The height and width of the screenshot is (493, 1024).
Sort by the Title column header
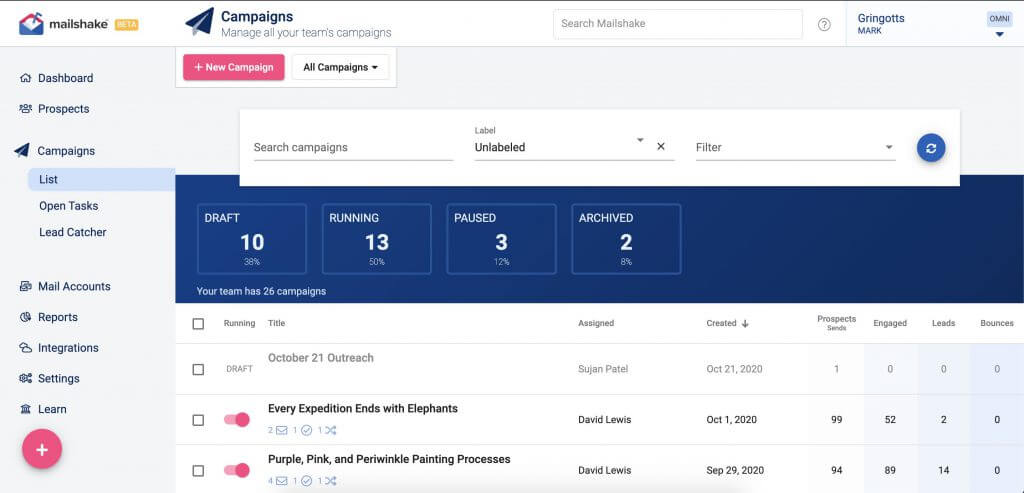[x=276, y=323]
